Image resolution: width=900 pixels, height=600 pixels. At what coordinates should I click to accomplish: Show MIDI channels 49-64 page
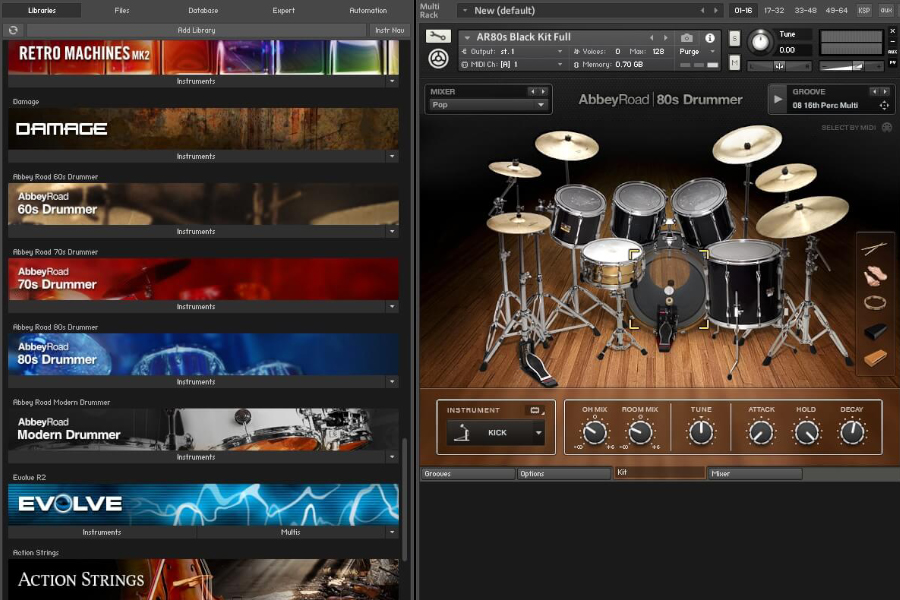pyautogui.click(x=836, y=10)
